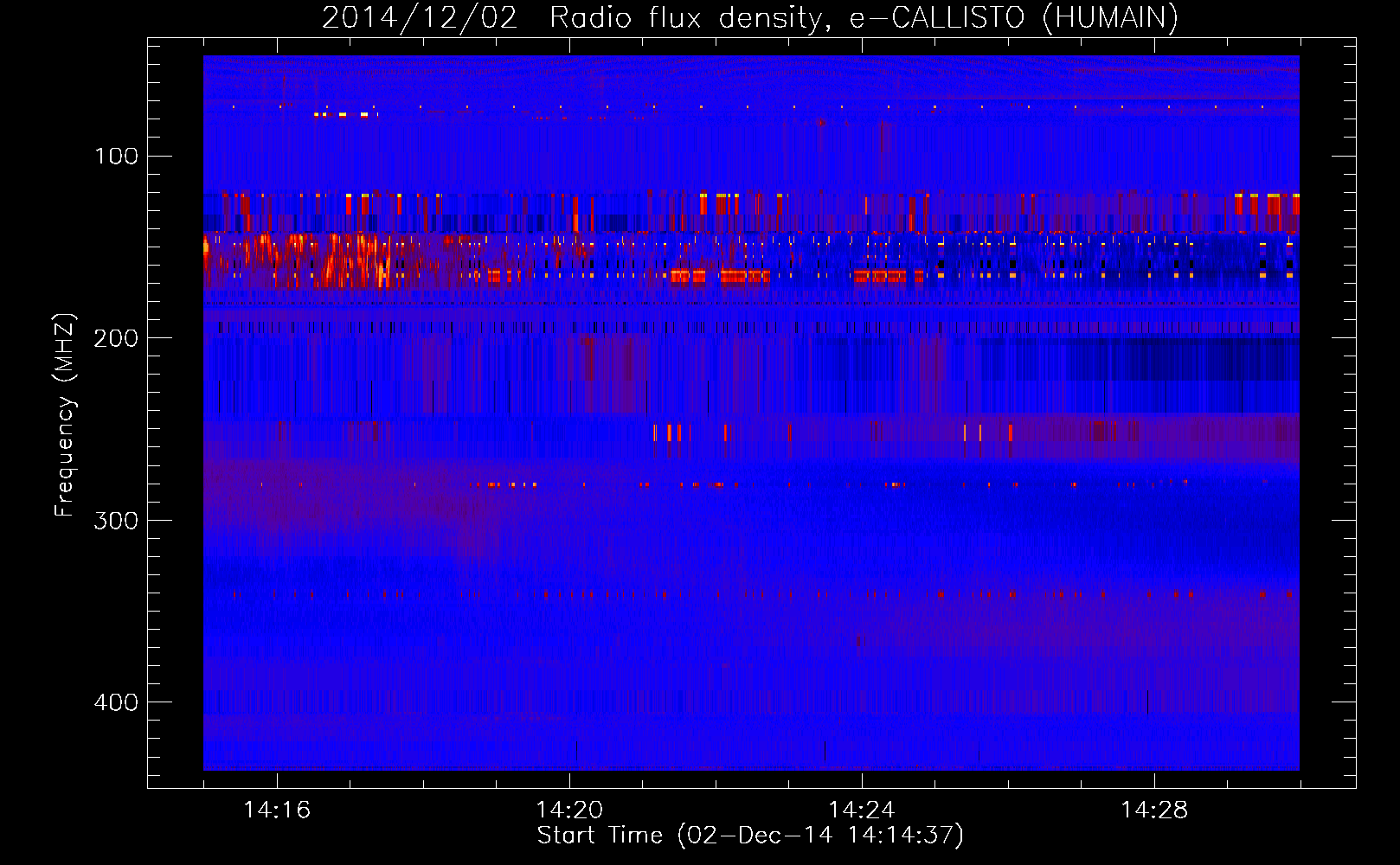Click the '14:20' time tick label
This screenshot has height=865, width=1400.
[x=569, y=811]
